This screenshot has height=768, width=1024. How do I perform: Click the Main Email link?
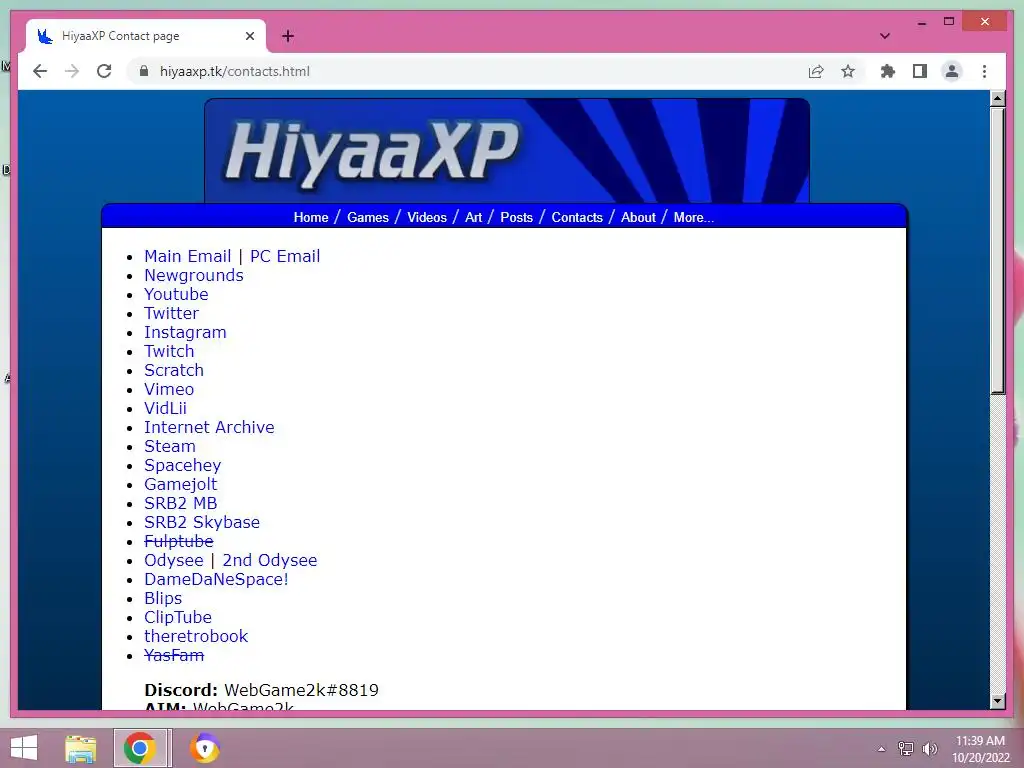(187, 256)
